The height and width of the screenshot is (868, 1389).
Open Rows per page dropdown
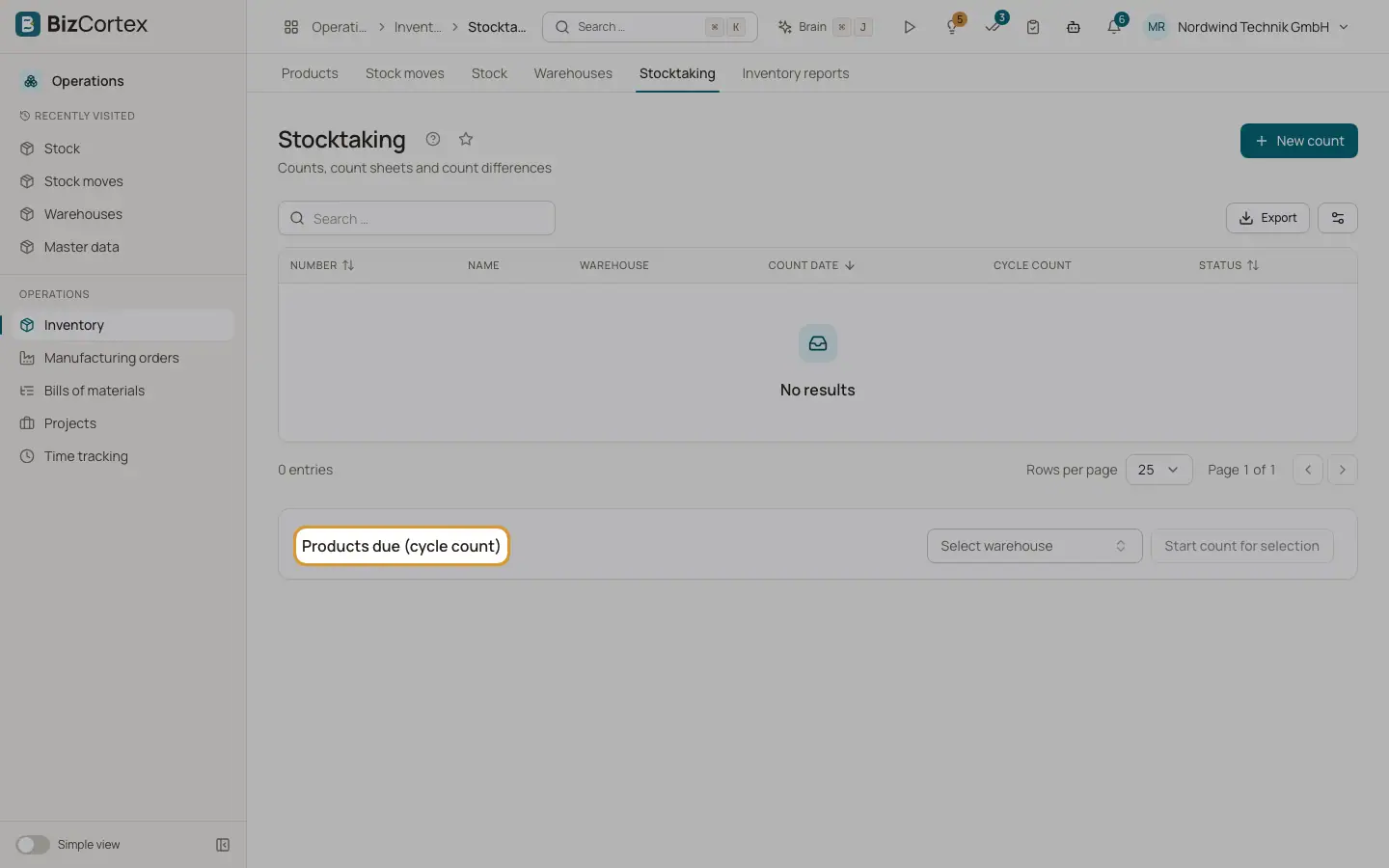(1159, 470)
